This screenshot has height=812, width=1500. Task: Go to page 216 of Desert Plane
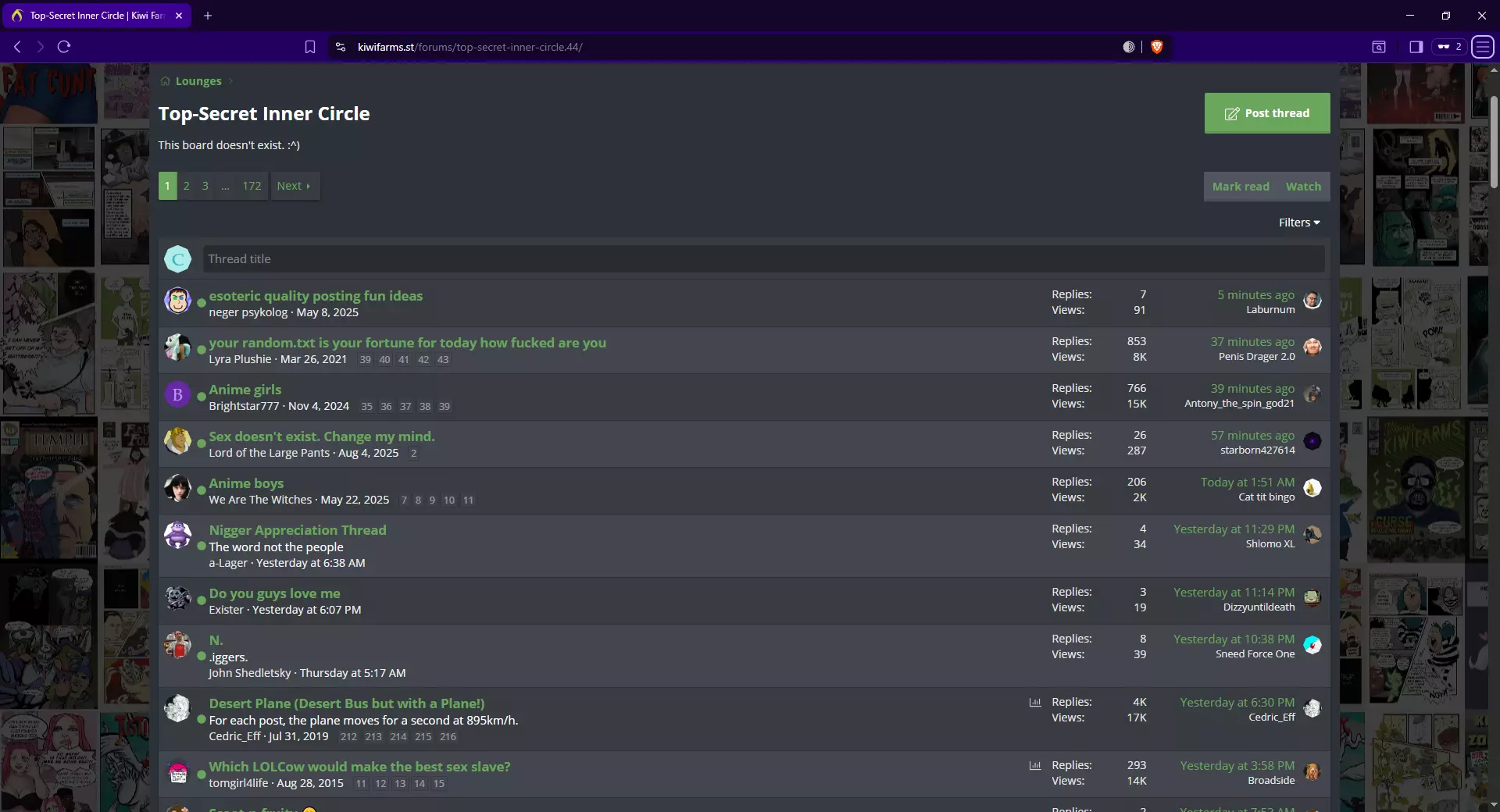pos(448,737)
